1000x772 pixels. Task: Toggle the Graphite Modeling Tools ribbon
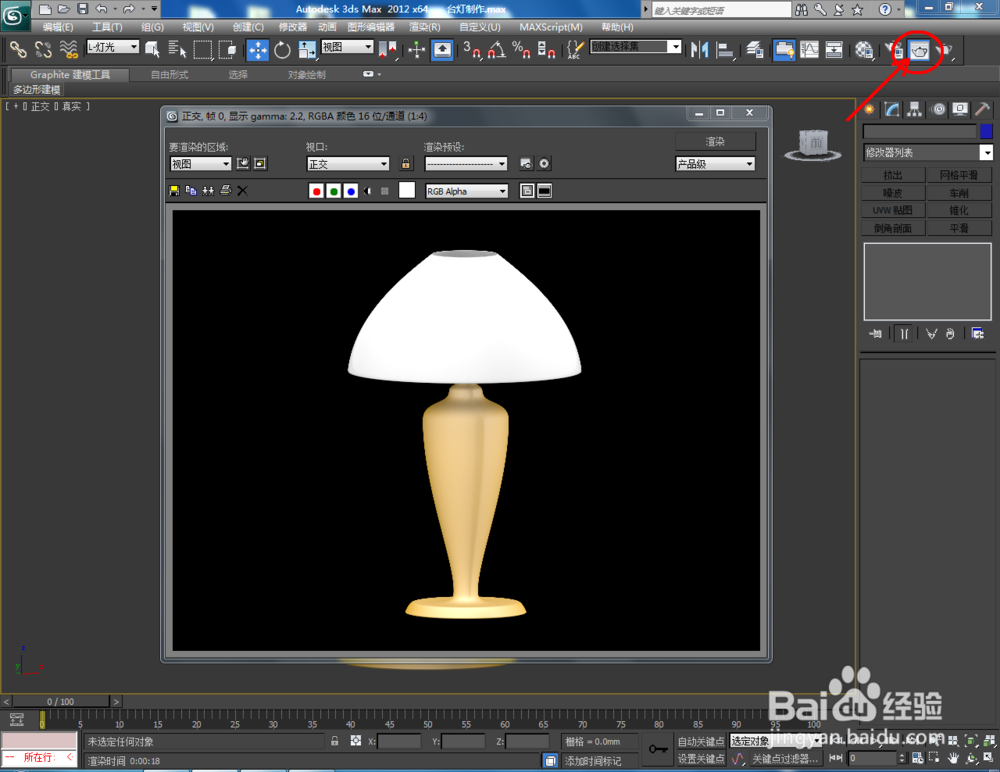[784, 49]
